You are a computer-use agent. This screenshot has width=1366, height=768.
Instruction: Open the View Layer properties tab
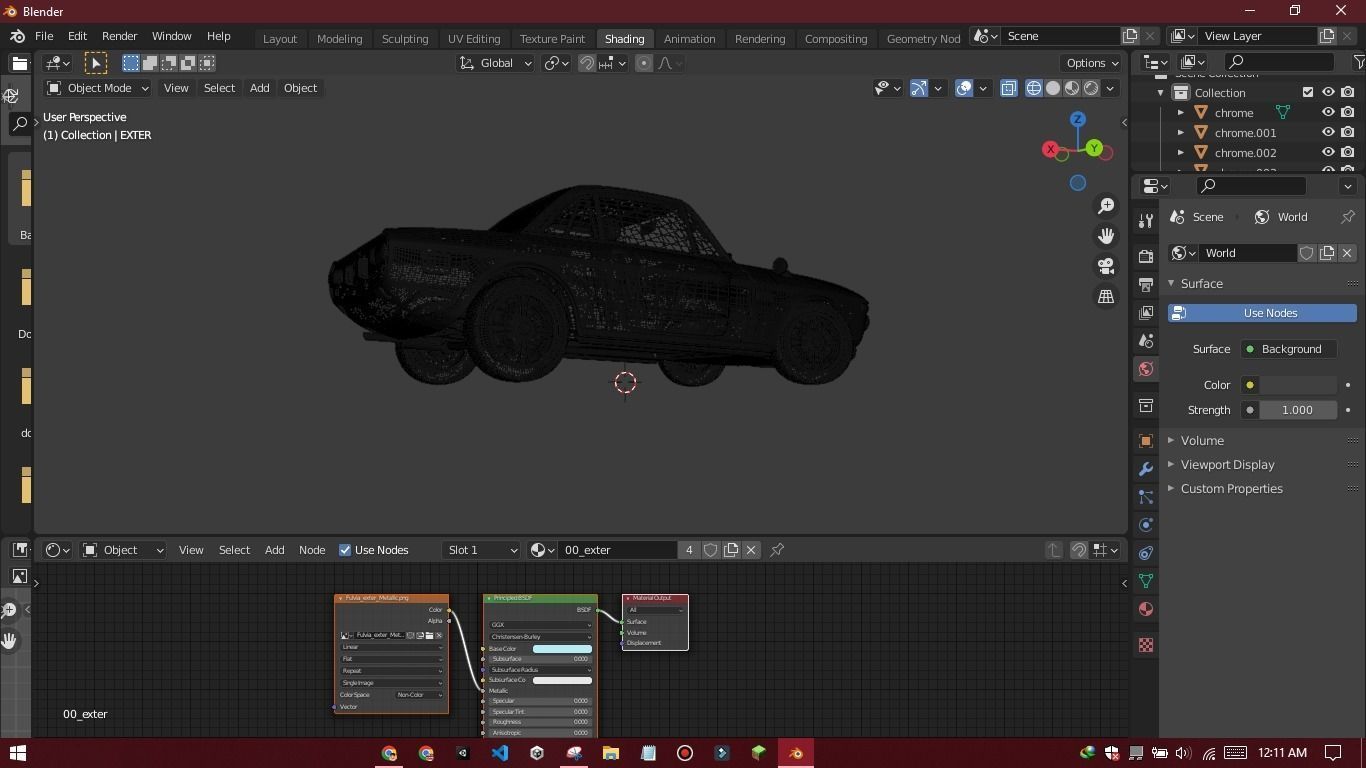point(1146,313)
